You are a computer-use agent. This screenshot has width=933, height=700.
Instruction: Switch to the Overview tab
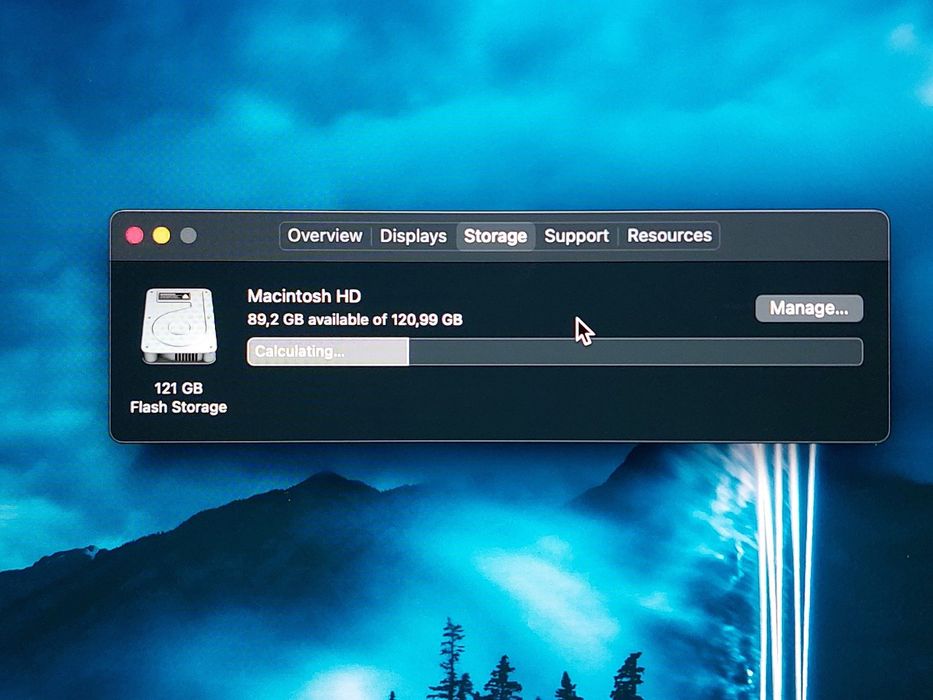coord(325,236)
